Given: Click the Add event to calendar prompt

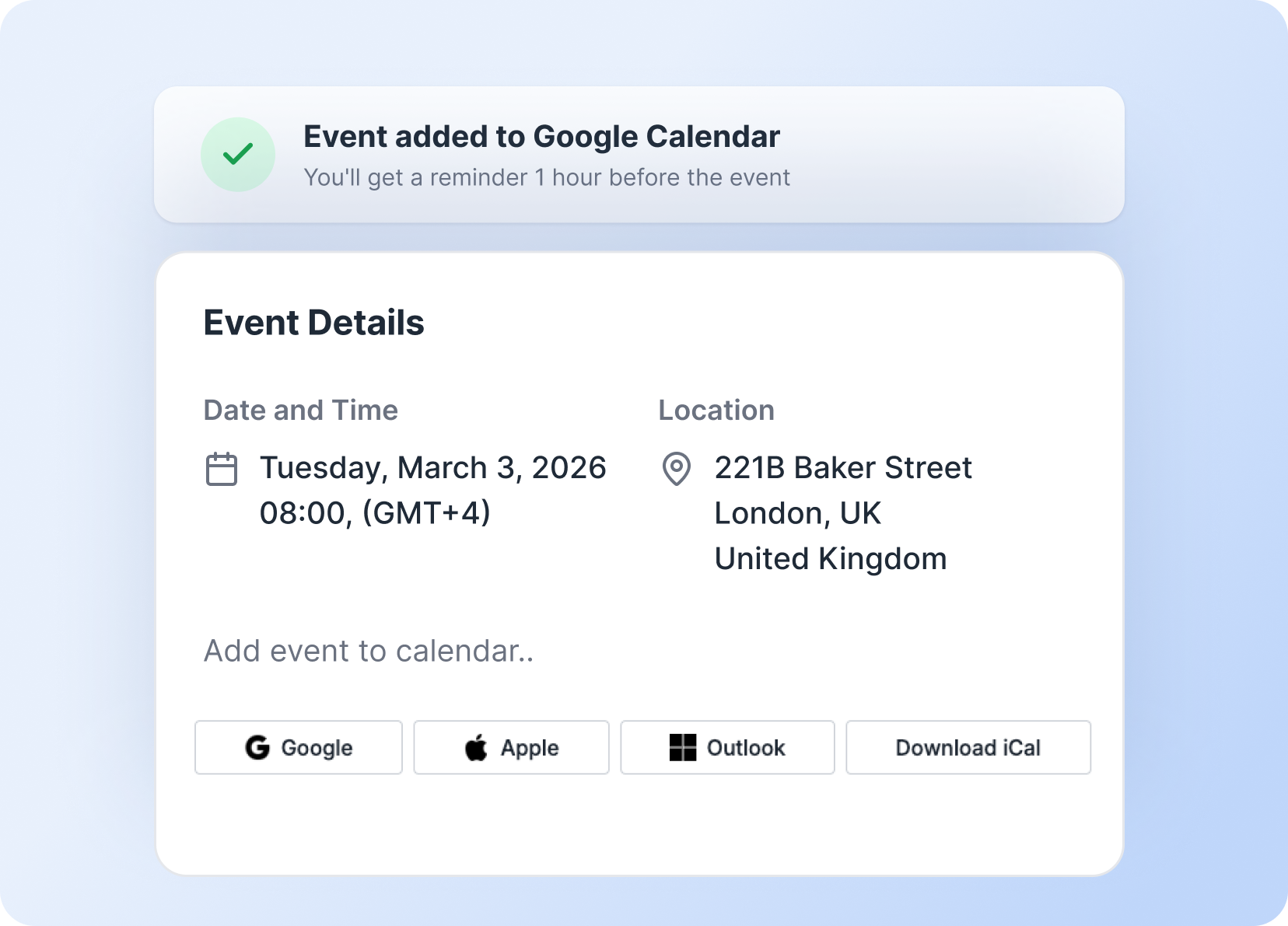Looking at the screenshot, I should 369,652.
